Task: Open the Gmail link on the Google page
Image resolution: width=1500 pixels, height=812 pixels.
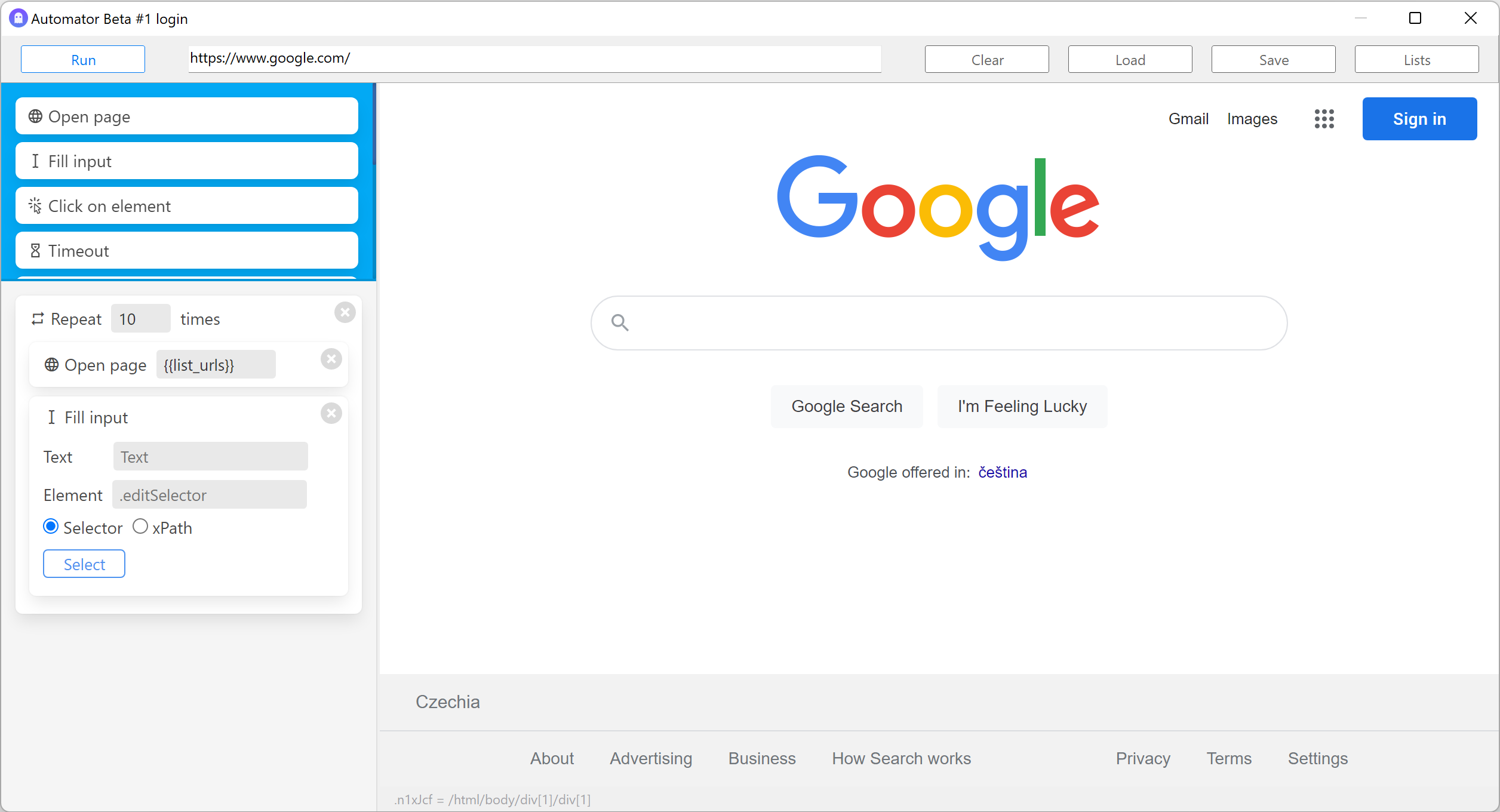Action: [1188, 119]
